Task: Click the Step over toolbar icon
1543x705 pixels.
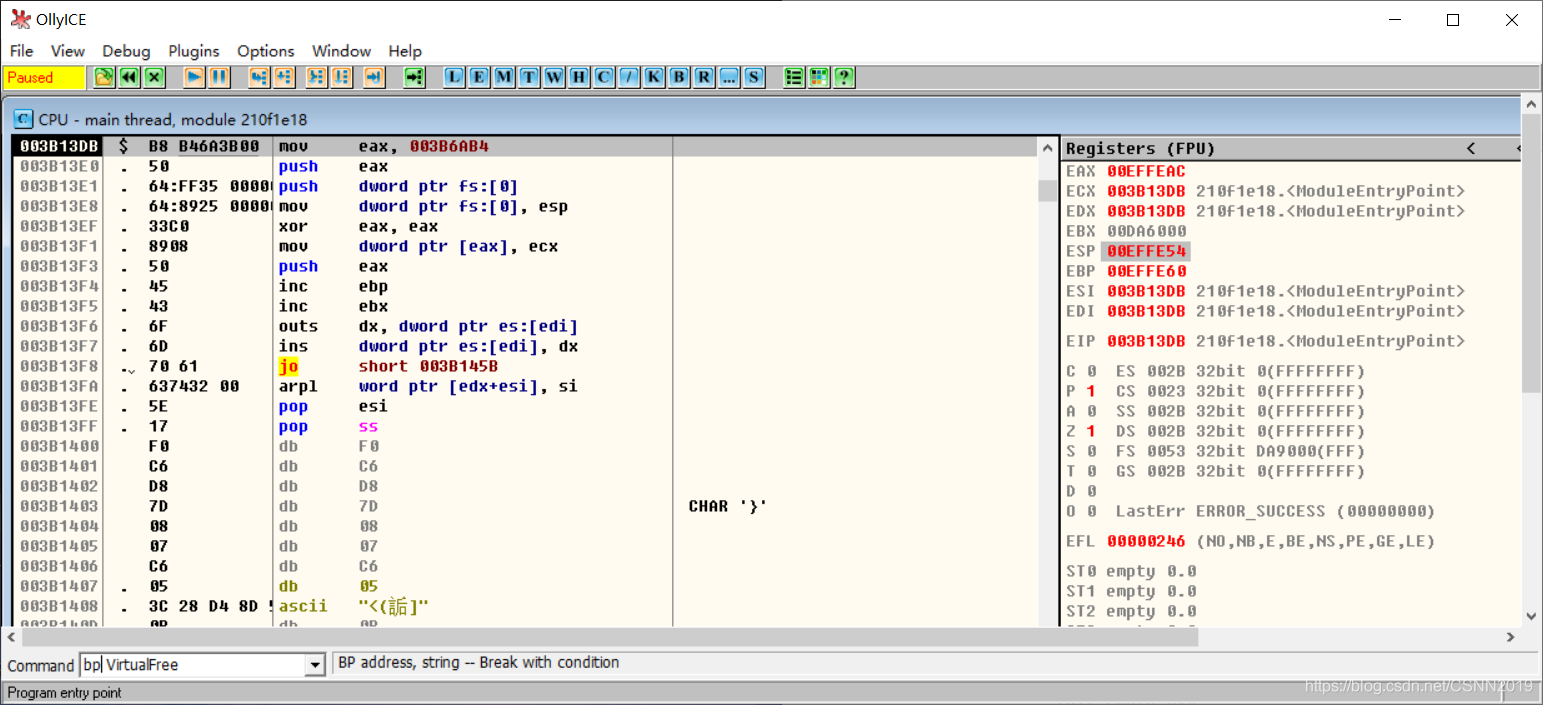Action: [284, 77]
